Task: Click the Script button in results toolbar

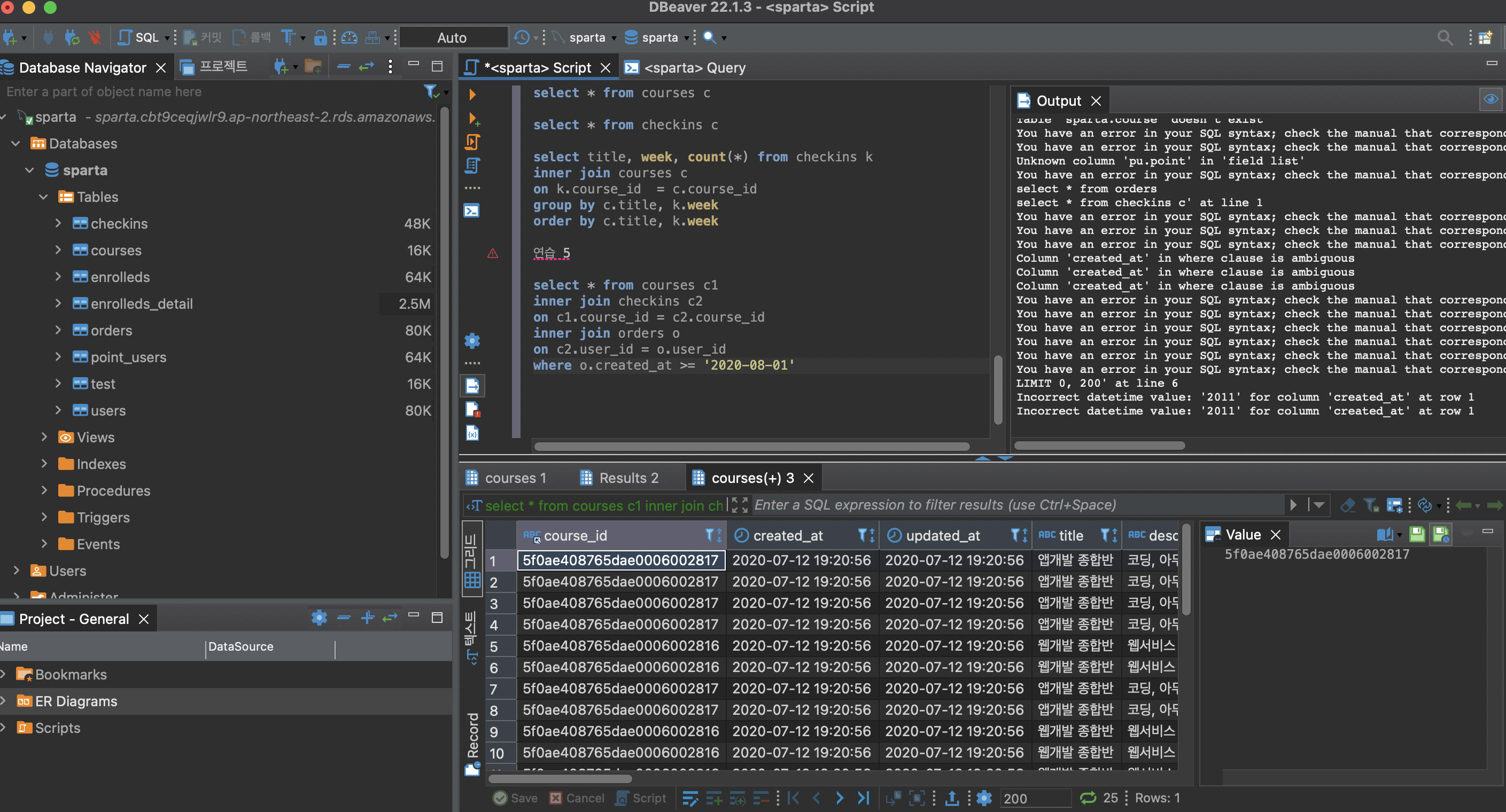Action: click(x=641, y=798)
